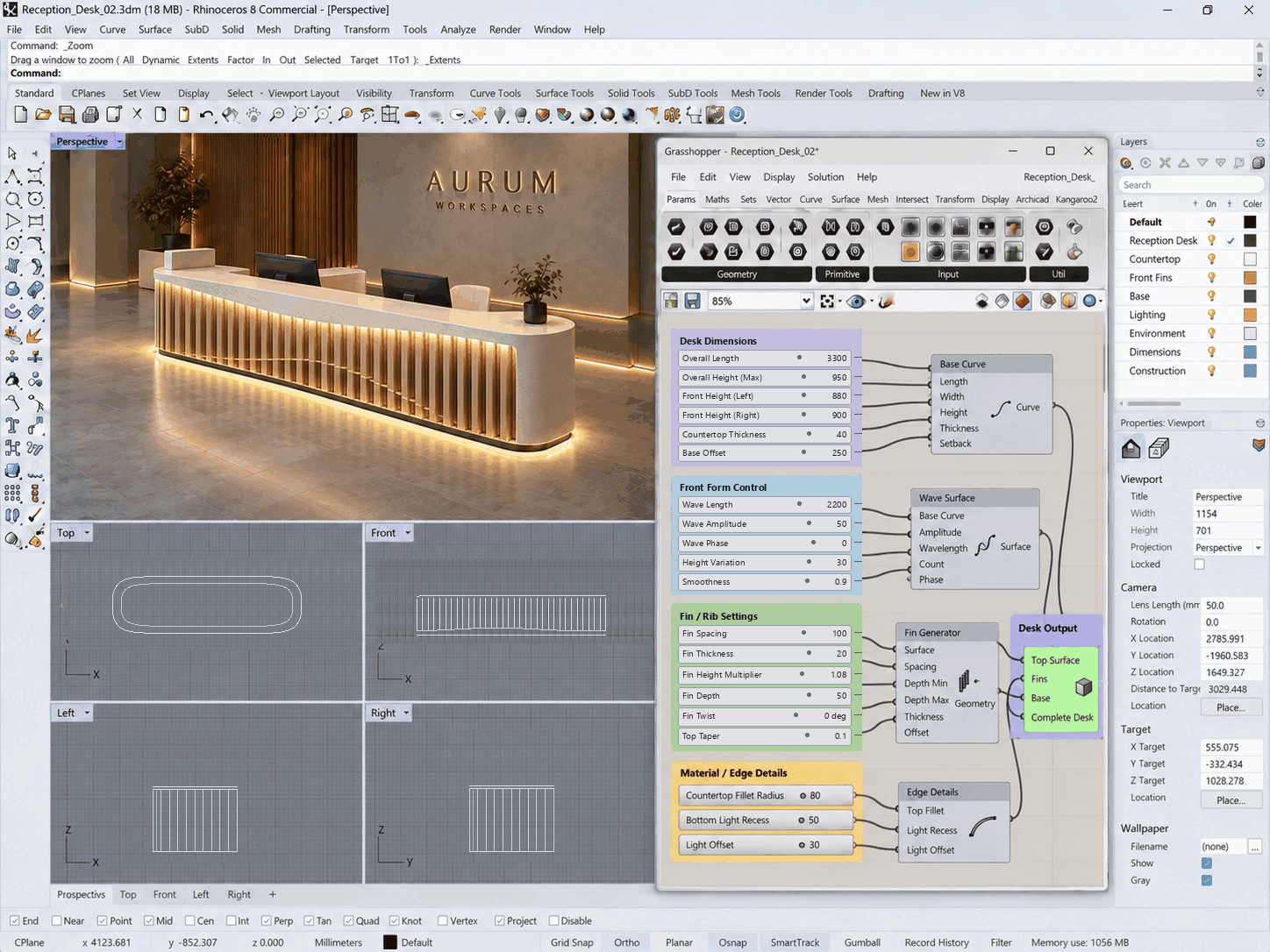
Task: Open the Front viewport title dropdown arrow
Action: tap(408, 533)
